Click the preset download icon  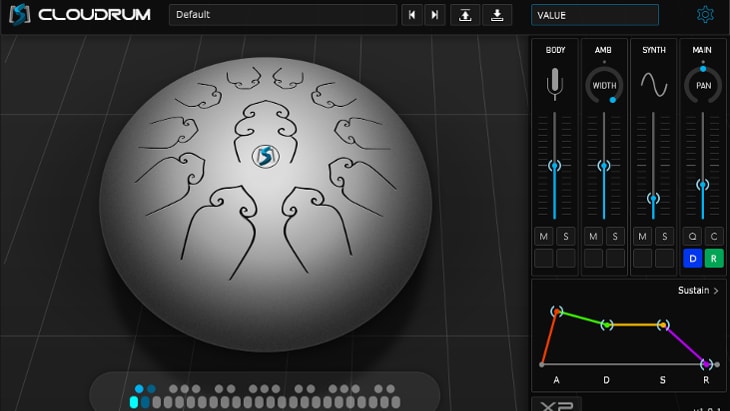click(x=497, y=15)
